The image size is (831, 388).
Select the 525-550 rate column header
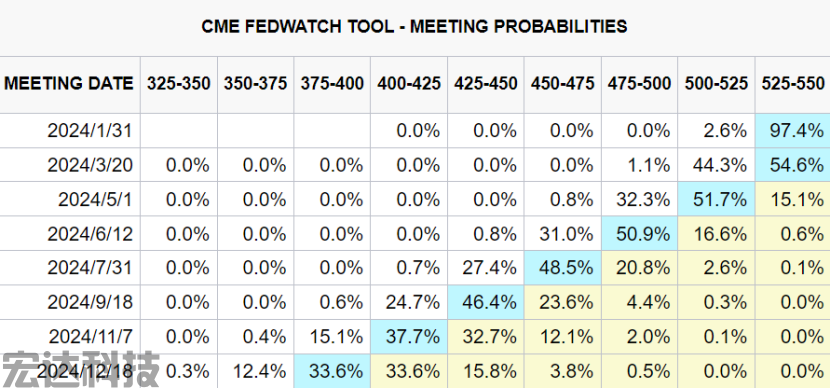793,84
